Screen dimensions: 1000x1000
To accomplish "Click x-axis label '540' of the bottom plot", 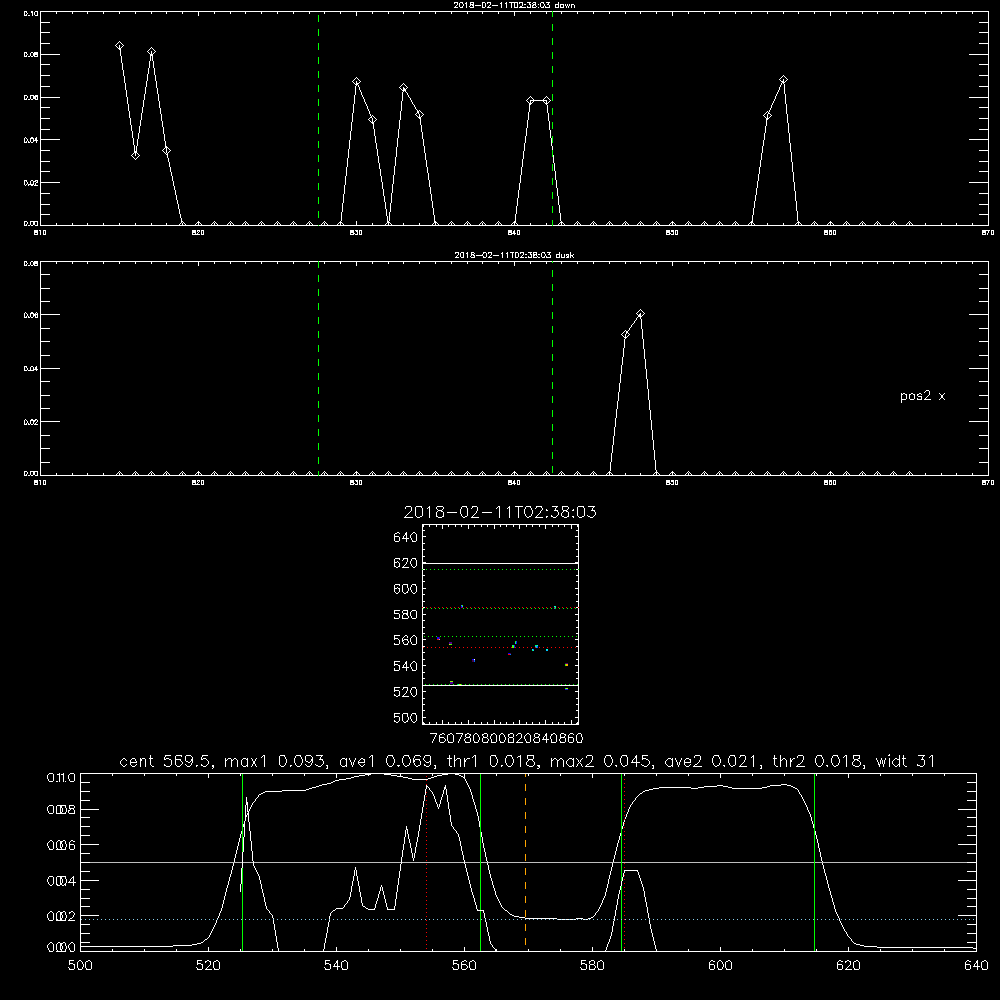I will click(x=336, y=966).
